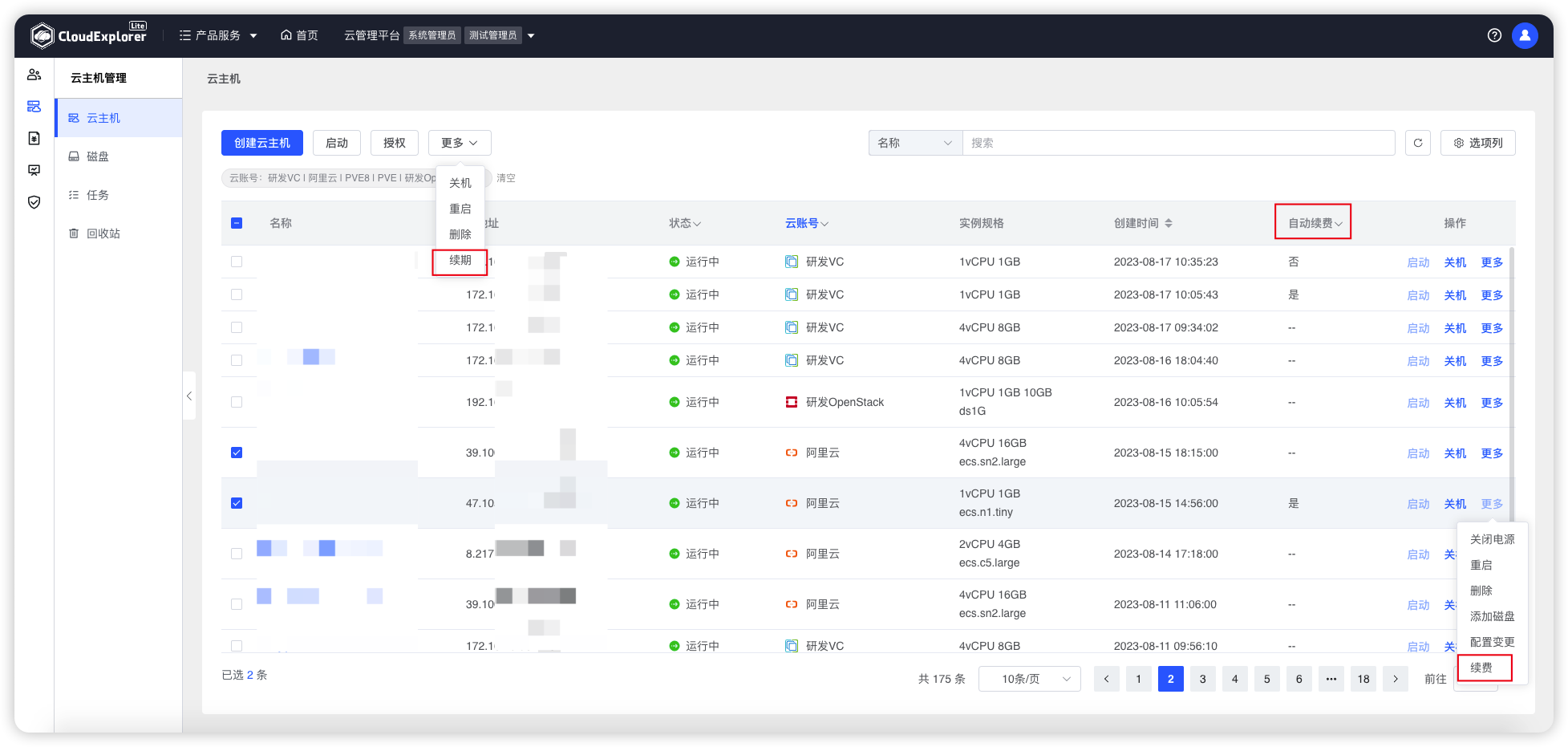This screenshot has height=747, width=1568.
Task: Click the refresh table icon
Action: 1418,143
